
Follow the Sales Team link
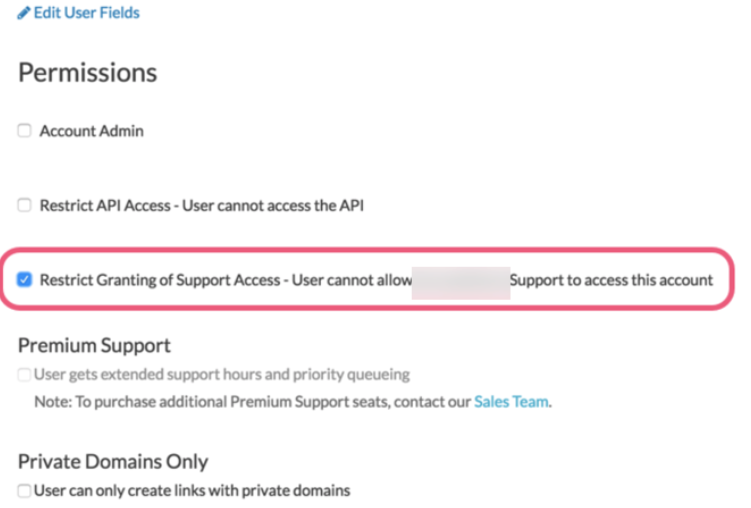[511, 402]
